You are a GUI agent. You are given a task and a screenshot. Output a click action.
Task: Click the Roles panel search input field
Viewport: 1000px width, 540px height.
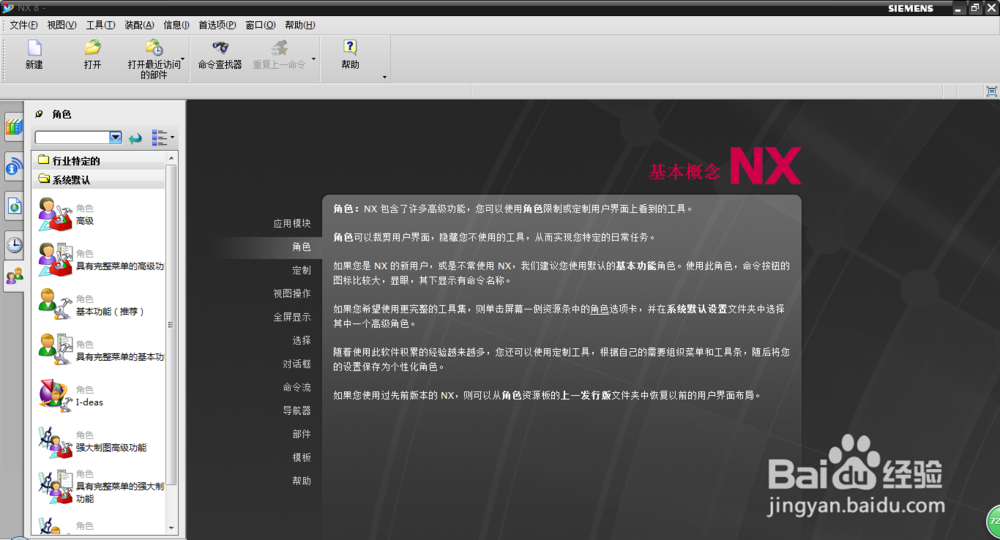(72, 137)
